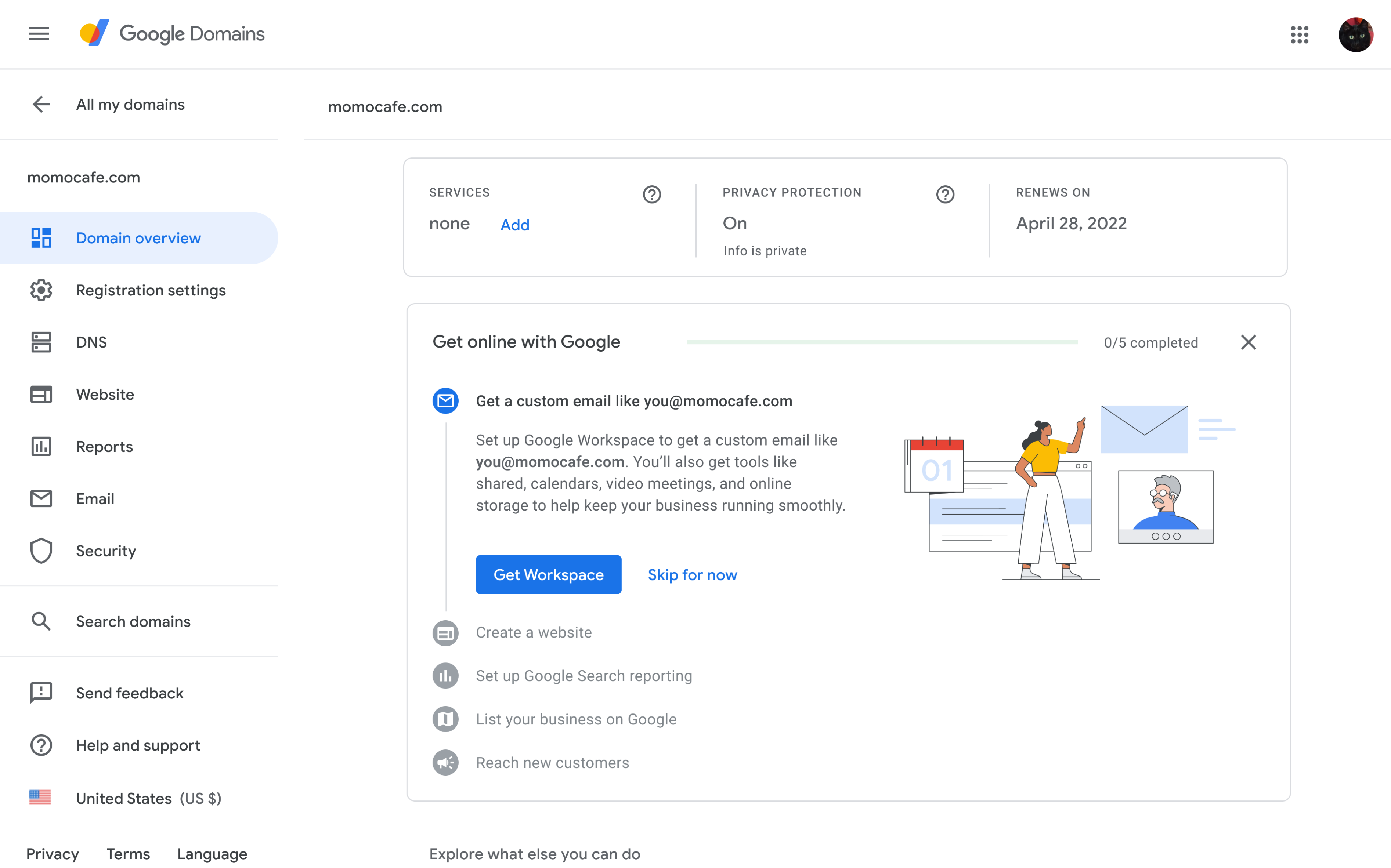Close the Get online with Google card

(x=1249, y=342)
